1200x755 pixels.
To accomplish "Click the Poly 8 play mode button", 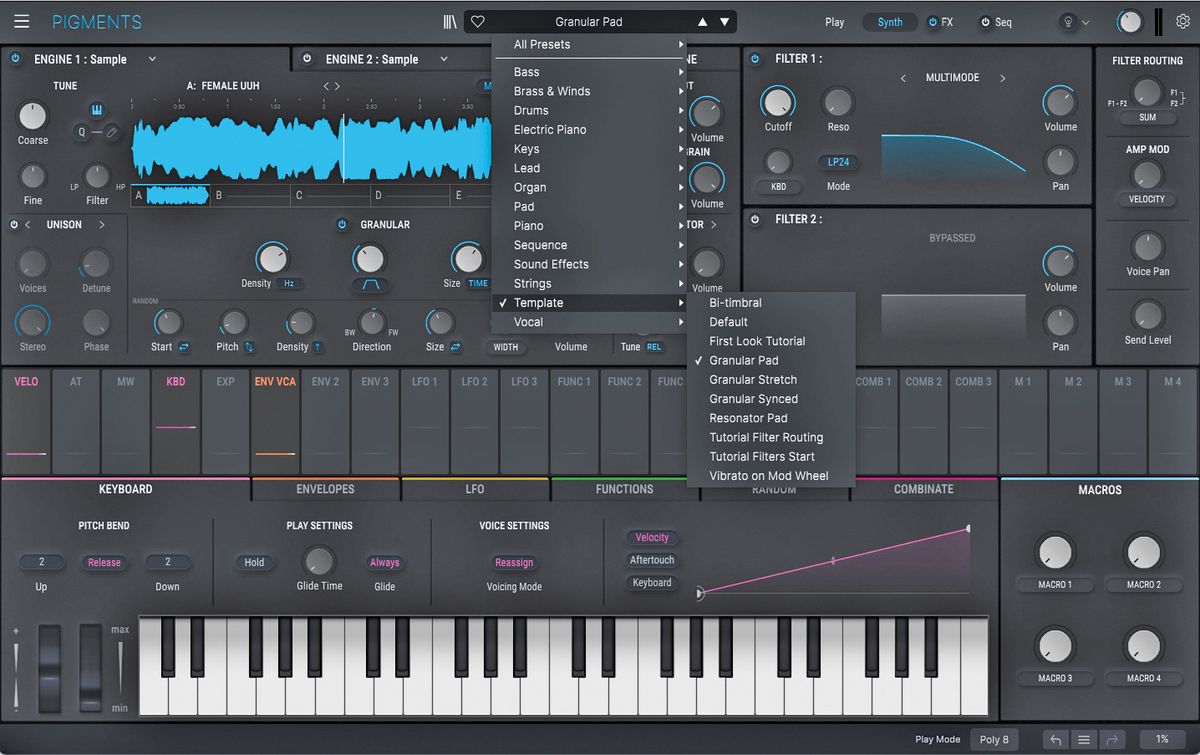I will [994, 740].
